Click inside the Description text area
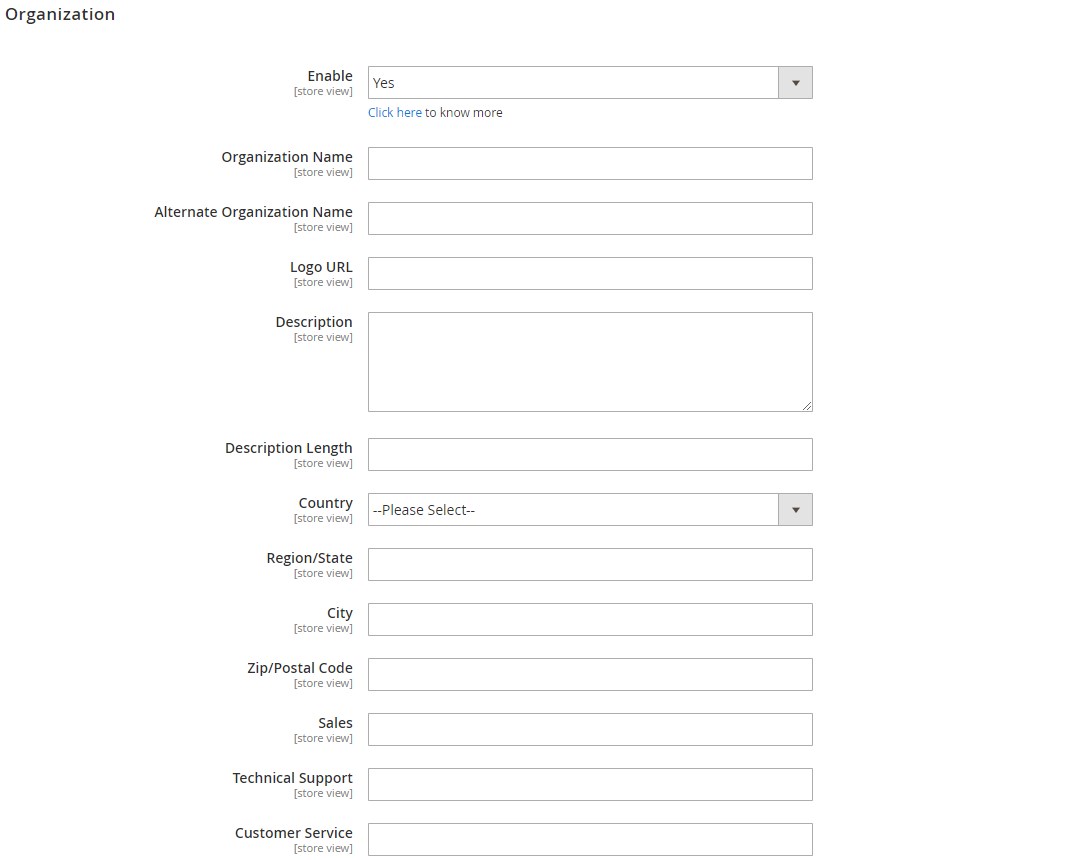The width and height of the screenshot is (1073, 860). (590, 362)
